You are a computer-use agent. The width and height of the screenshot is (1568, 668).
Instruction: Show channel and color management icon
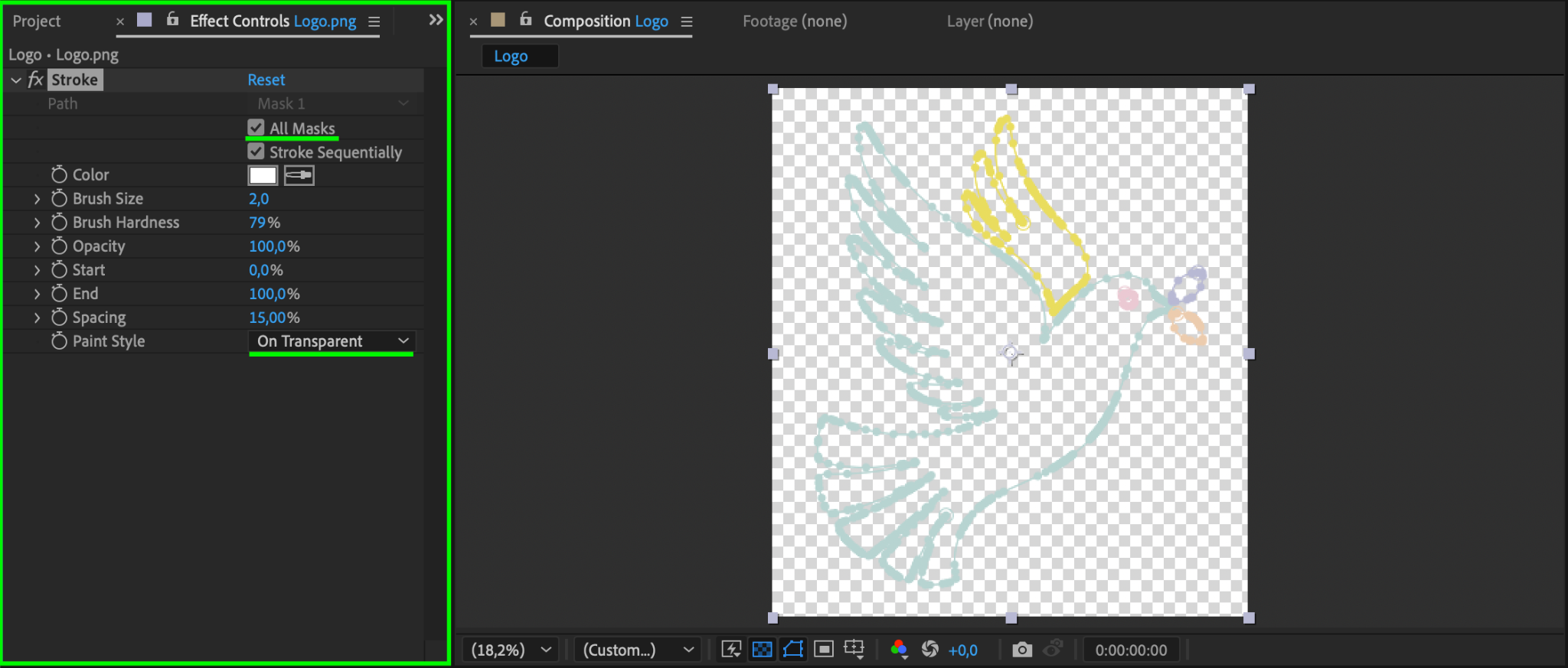[899, 650]
